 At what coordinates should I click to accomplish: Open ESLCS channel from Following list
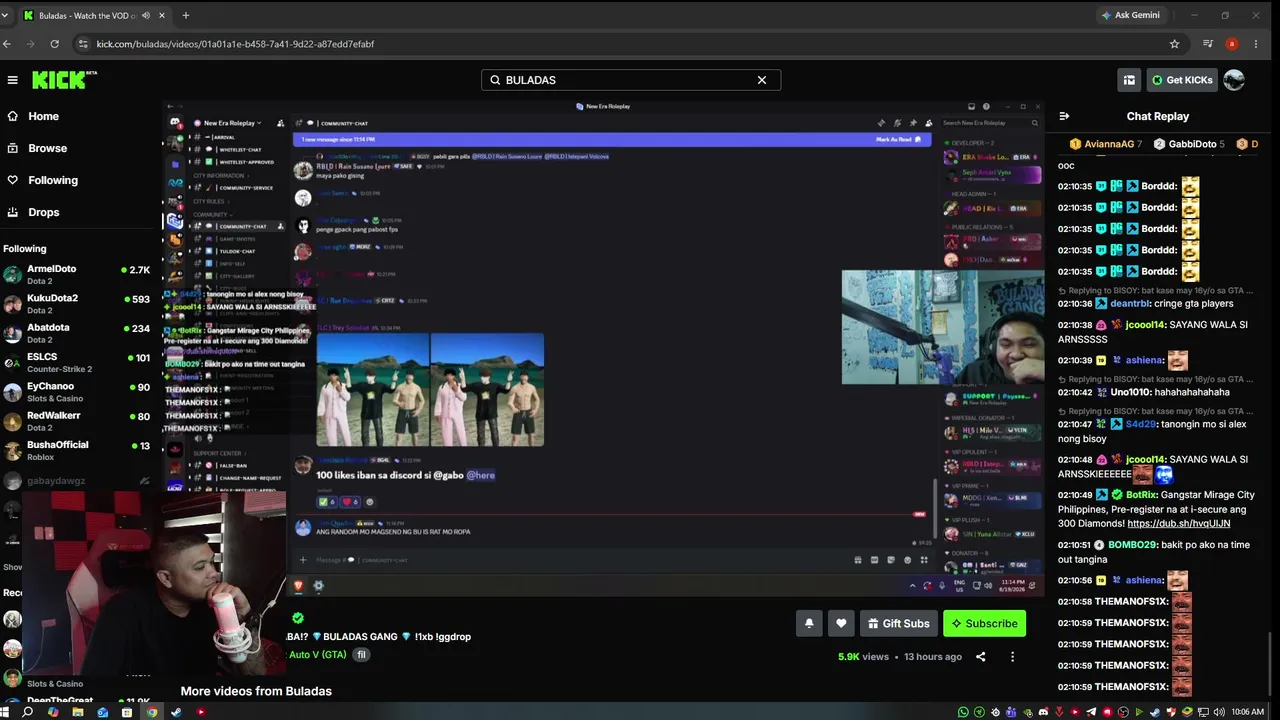pyautogui.click(x=78, y=362)
